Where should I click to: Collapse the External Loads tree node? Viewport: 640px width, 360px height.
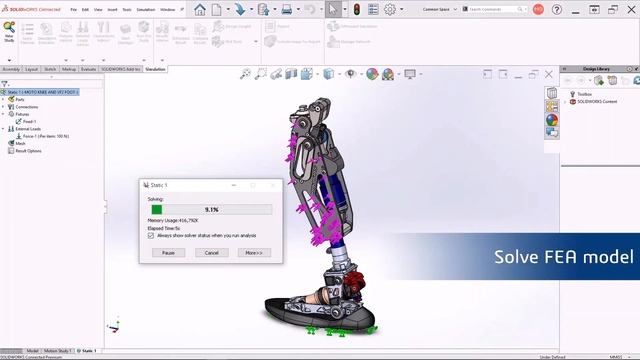pos(3,129)
